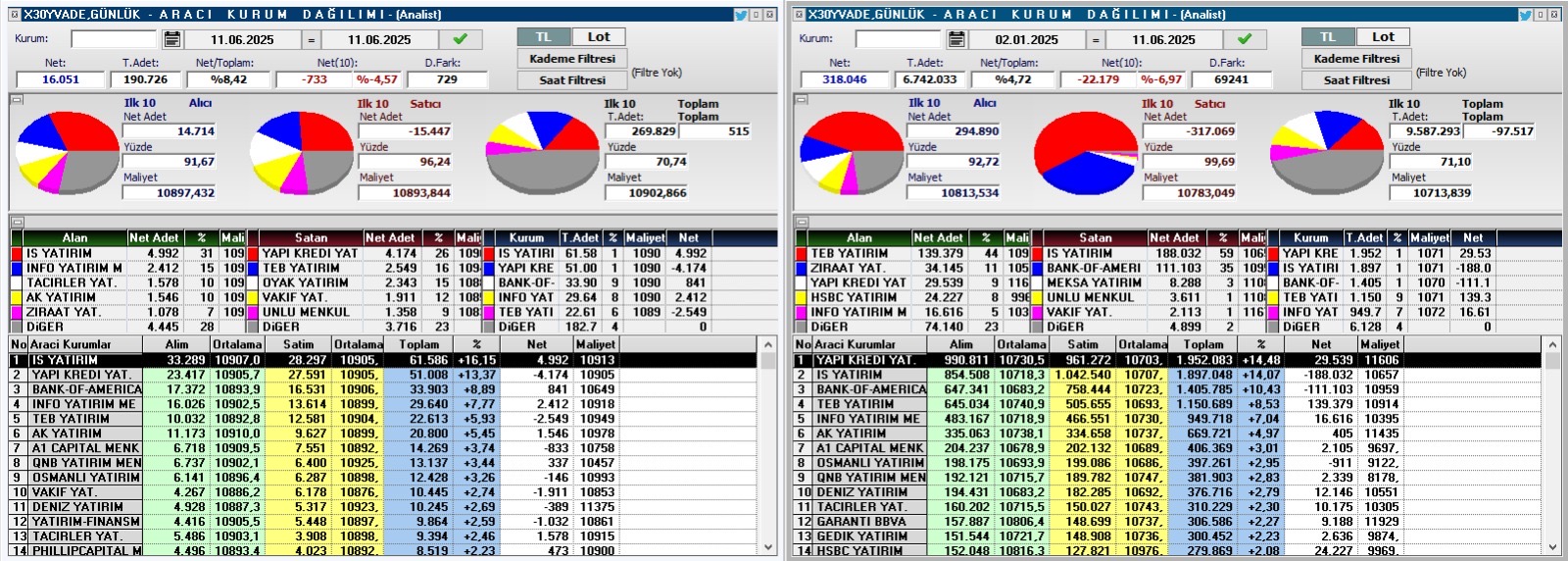Click scroll-down arrow of left window broker list
1568x561 pixels.
pyautogui.click(x=767, y=547)
